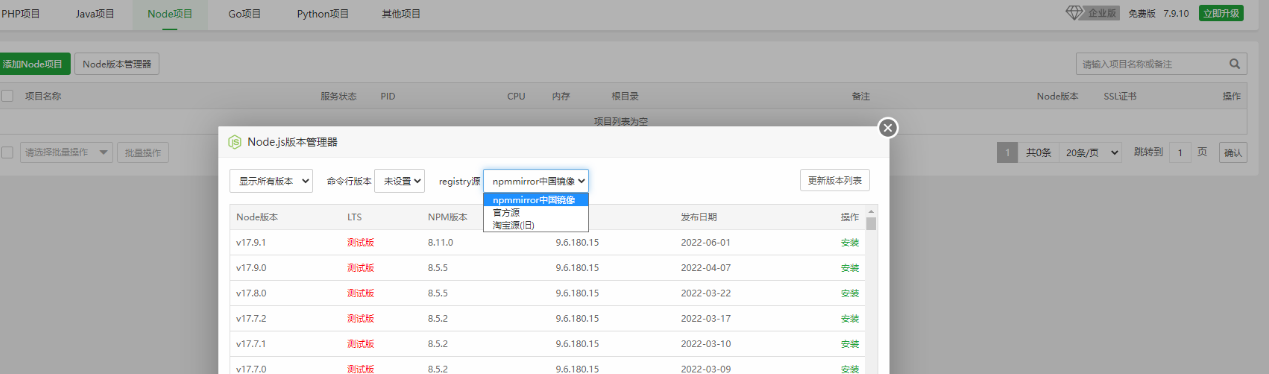Click the diamond 企业版 badge icon
The width and height of the screenshot is (1269, 374).
pos(1075,13)
